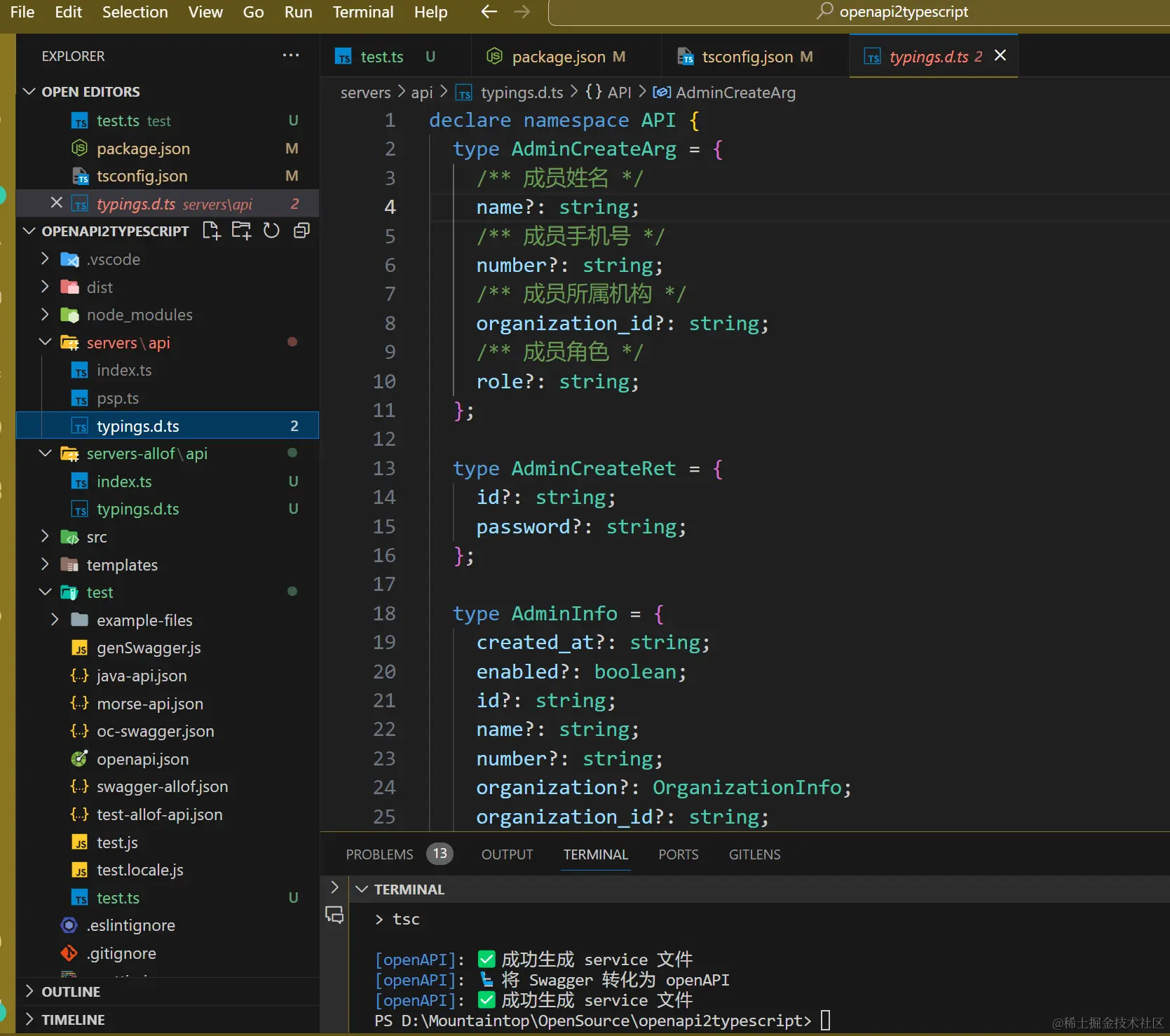The width and height of the screenshot is (1170, 1036).
Task: Click the tsconfig.json tab icon
Action: 686,57
